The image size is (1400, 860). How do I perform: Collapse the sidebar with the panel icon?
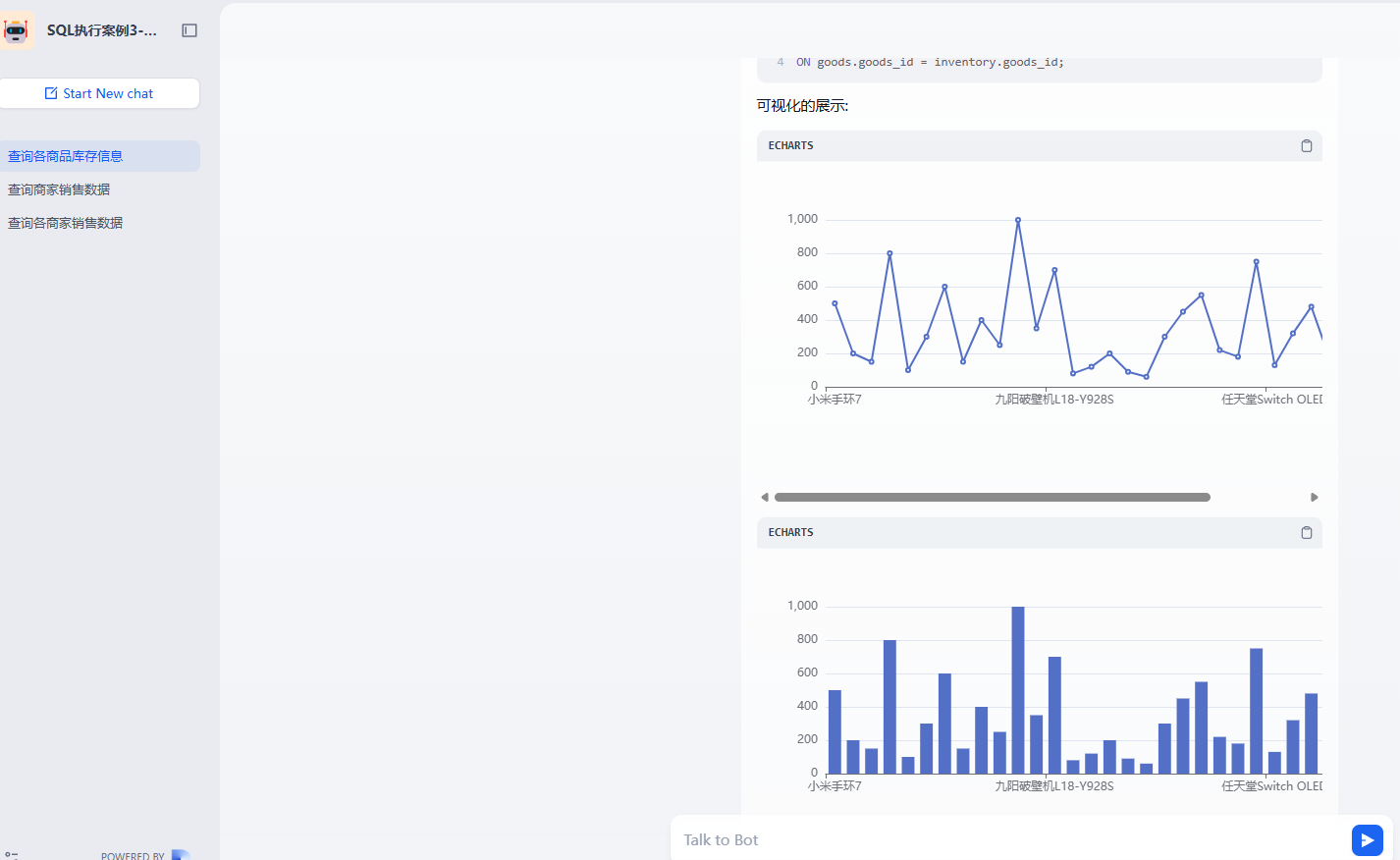(x=189, y=30)
